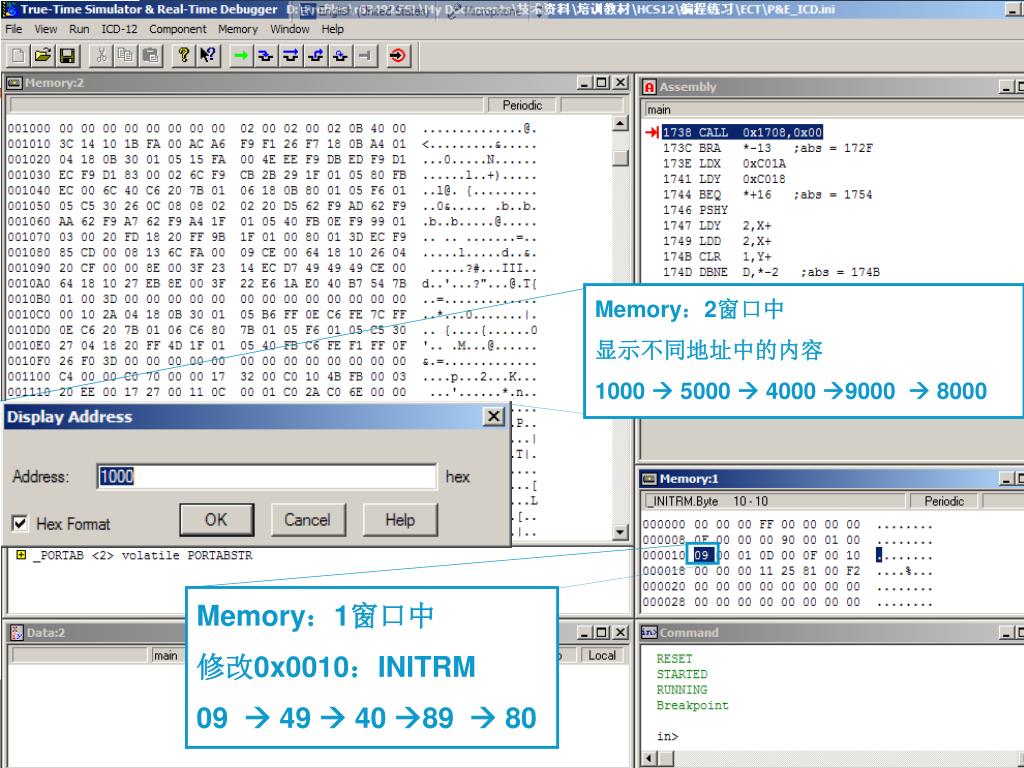Start execution with green arrow icon

click(x=241, y=56)
